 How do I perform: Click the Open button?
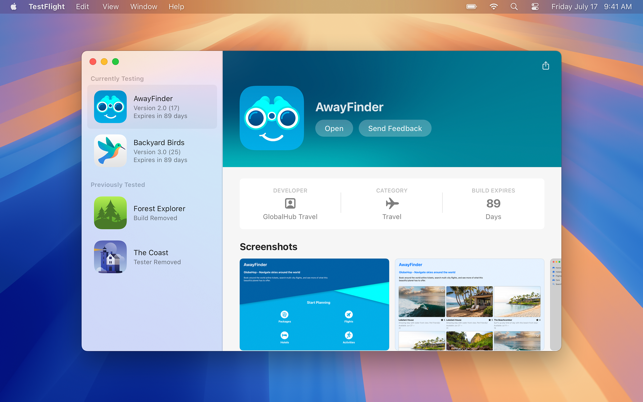point(334,128)
